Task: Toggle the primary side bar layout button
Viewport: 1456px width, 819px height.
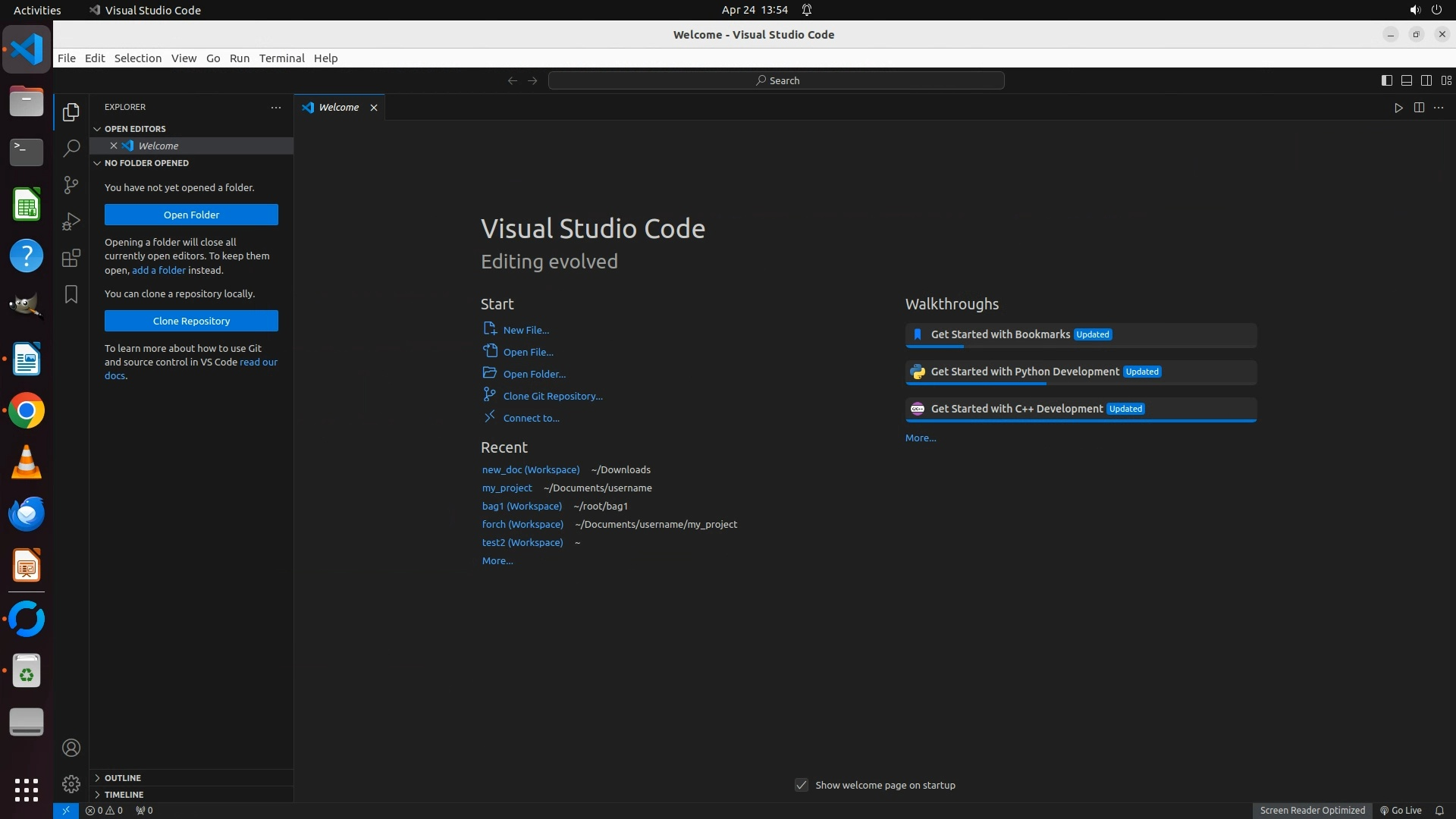Action: tap(1387, 80)
